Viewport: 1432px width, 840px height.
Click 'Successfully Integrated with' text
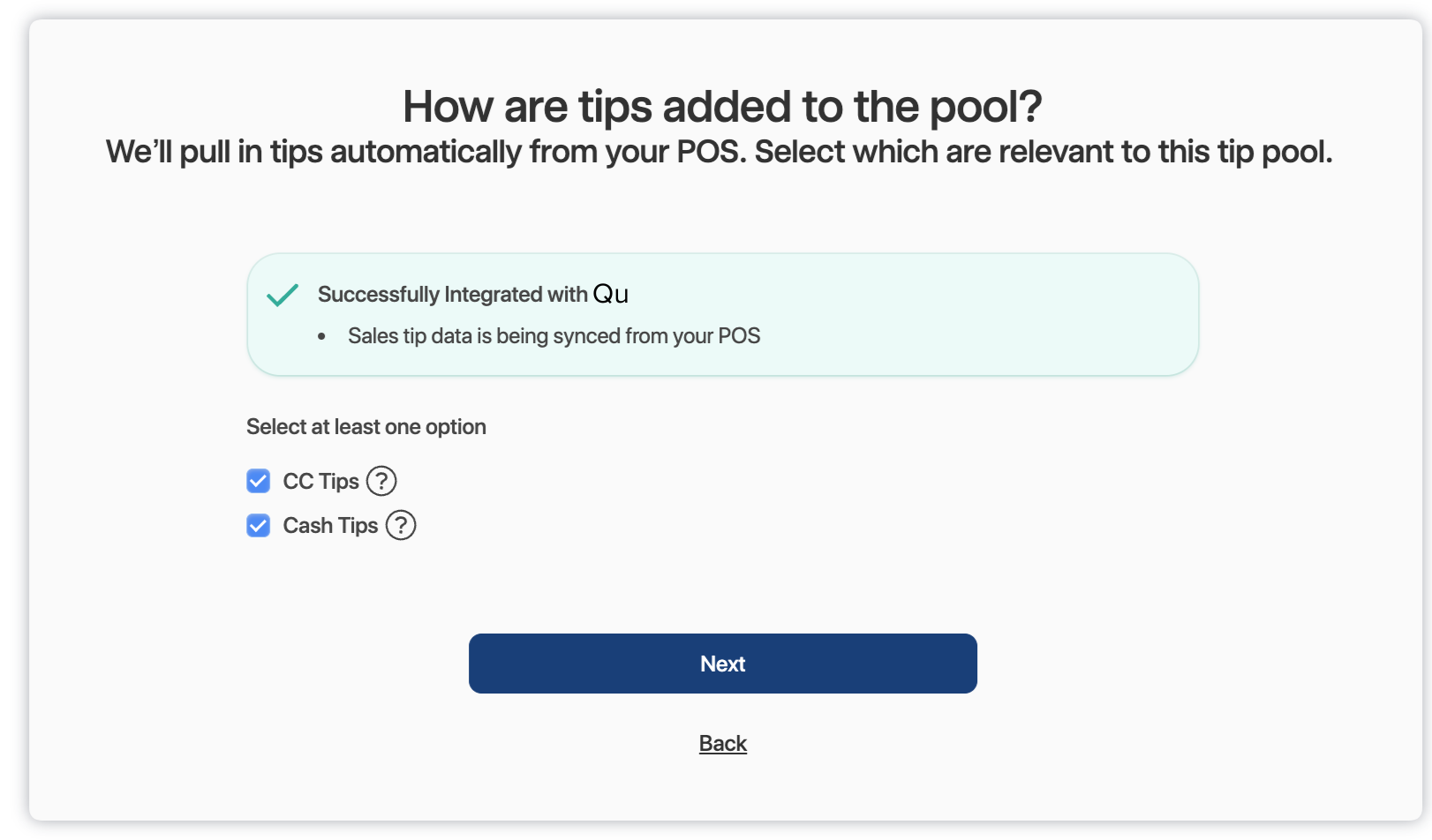tap(452, 295)
